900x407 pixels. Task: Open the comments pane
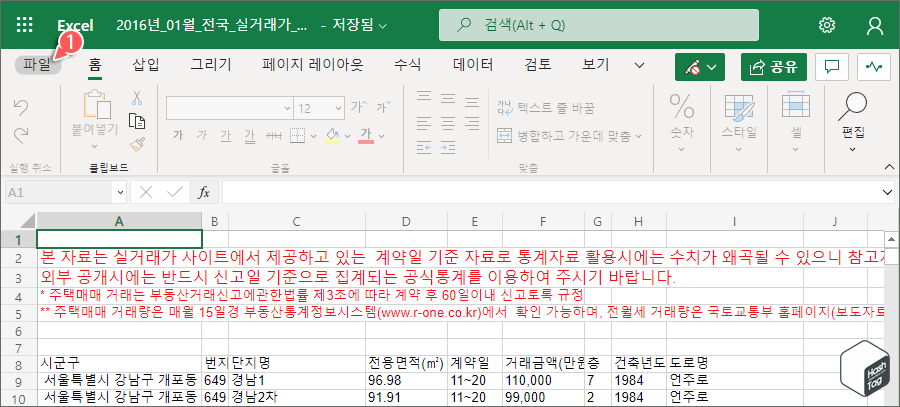tap(832, 67)
